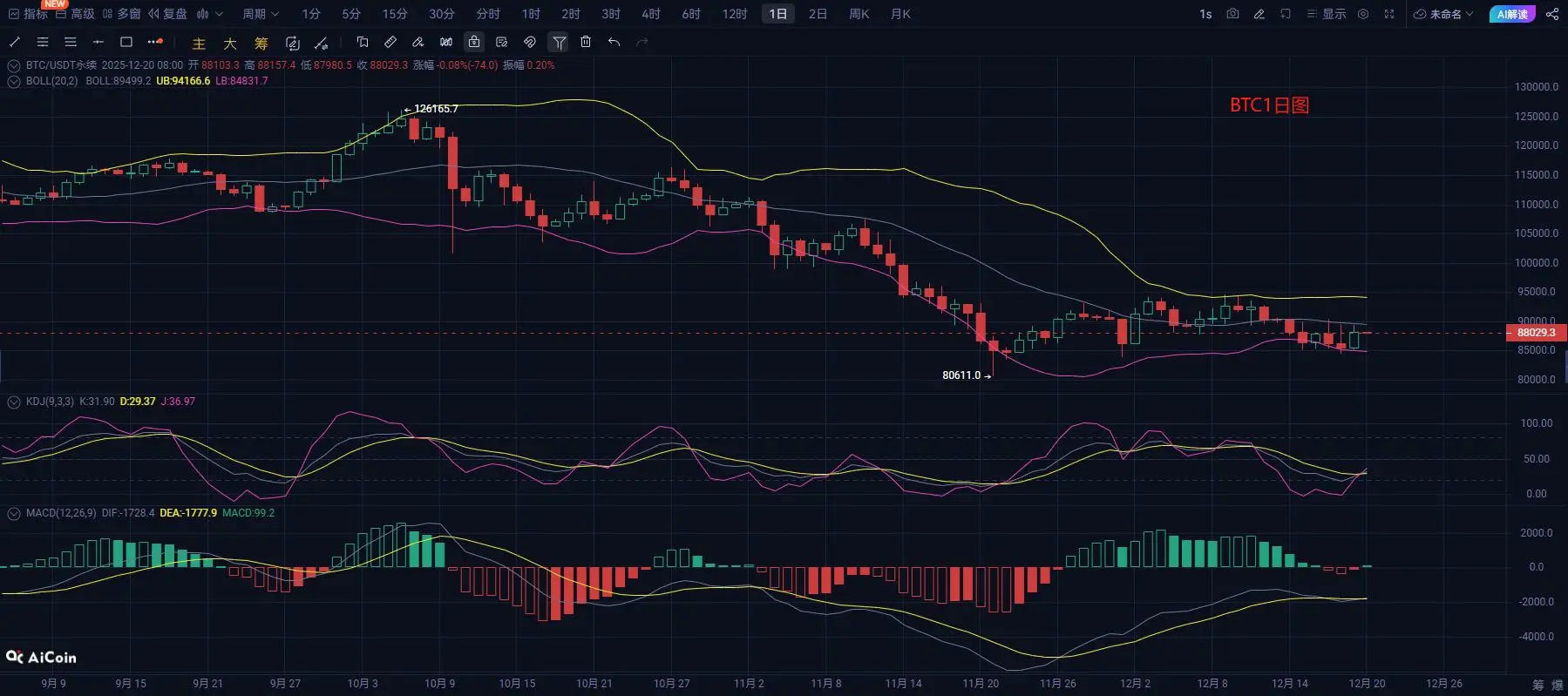The image size is (1568, 696).
Task: Activate the 筹 chip distribution shortcut
Action: coord(261,43)
